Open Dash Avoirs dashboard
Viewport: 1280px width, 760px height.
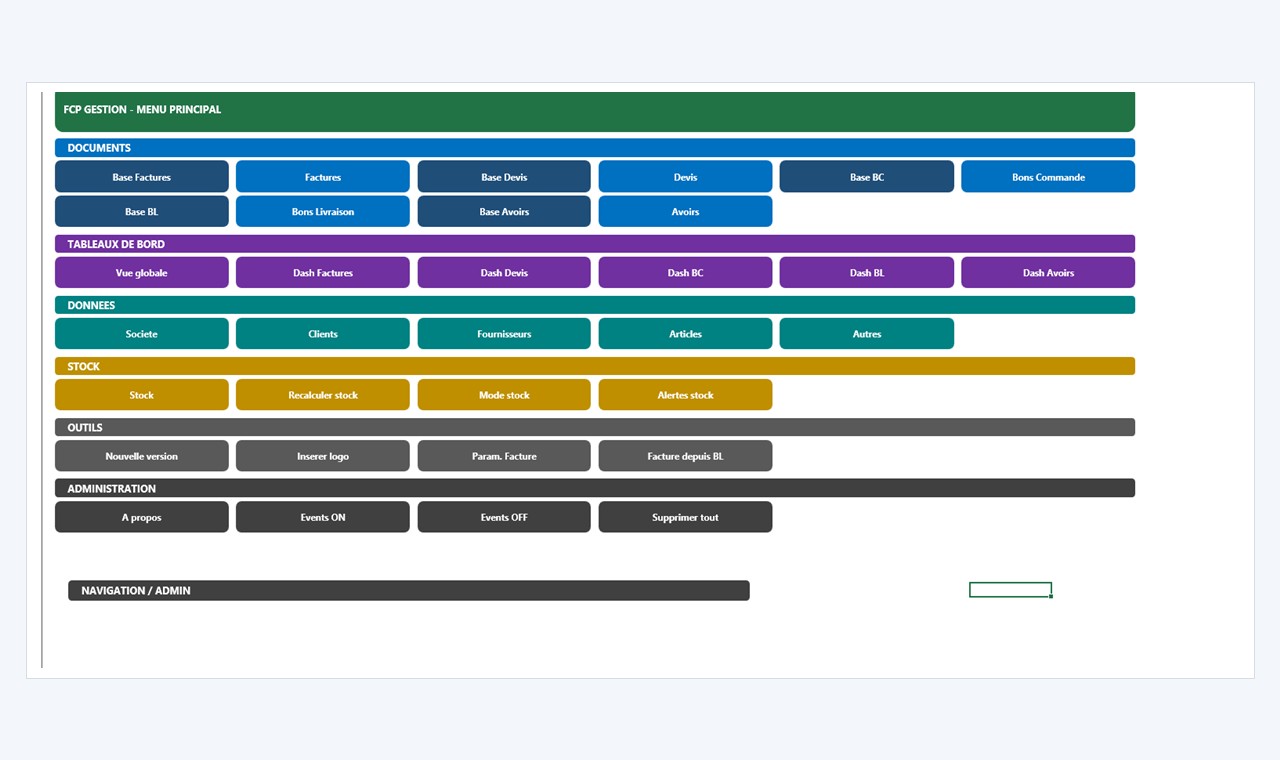click(x=1048, y=273)
